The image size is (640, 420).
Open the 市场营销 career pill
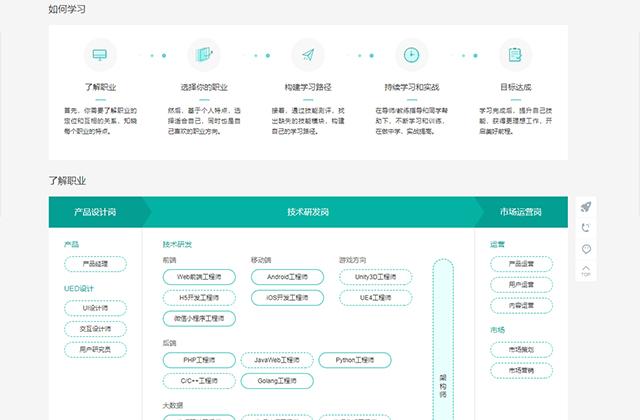(x=521, y=371)
